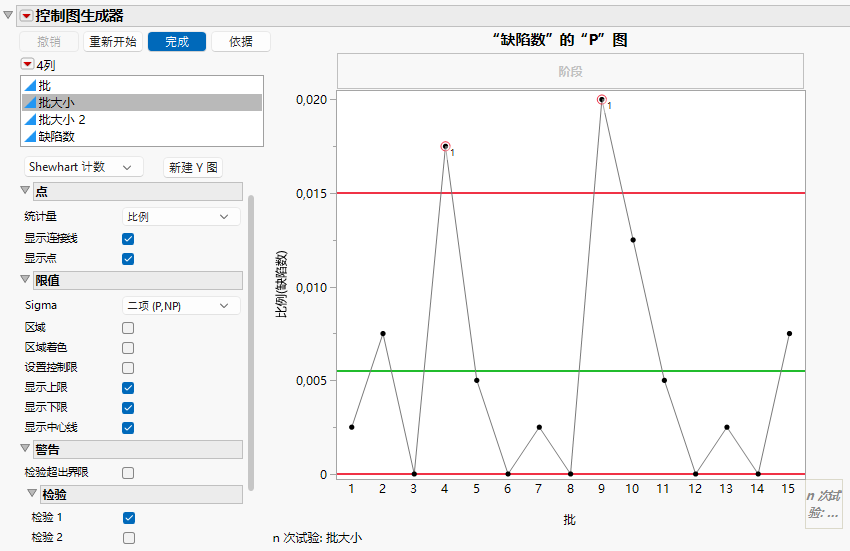Open the red triangle menu beside 4列
Screen dimensions: 850x551
coord(27,64)
